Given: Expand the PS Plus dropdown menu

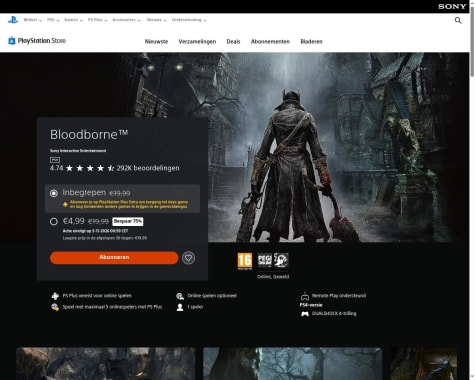Looking at the screenshot, I should click(97, 20).
